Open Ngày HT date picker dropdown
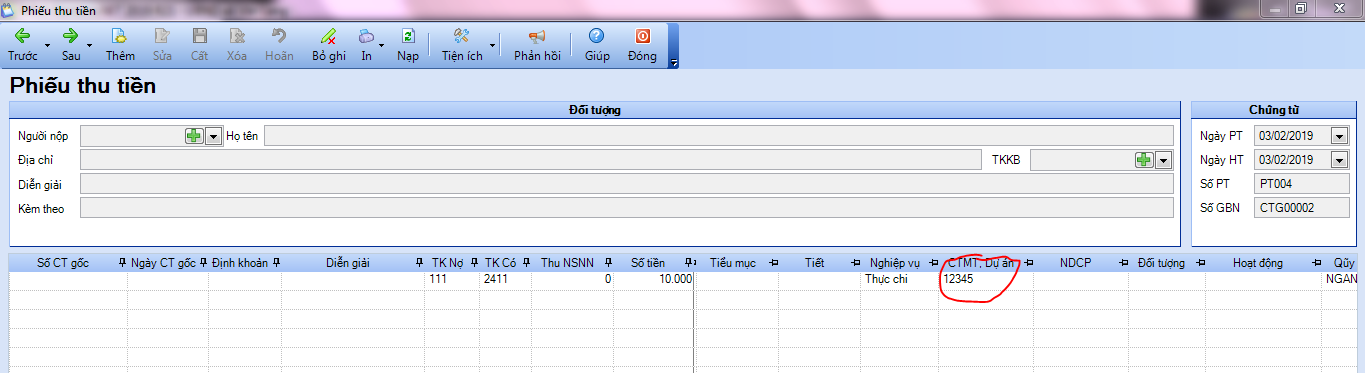 coord(1339,159)
